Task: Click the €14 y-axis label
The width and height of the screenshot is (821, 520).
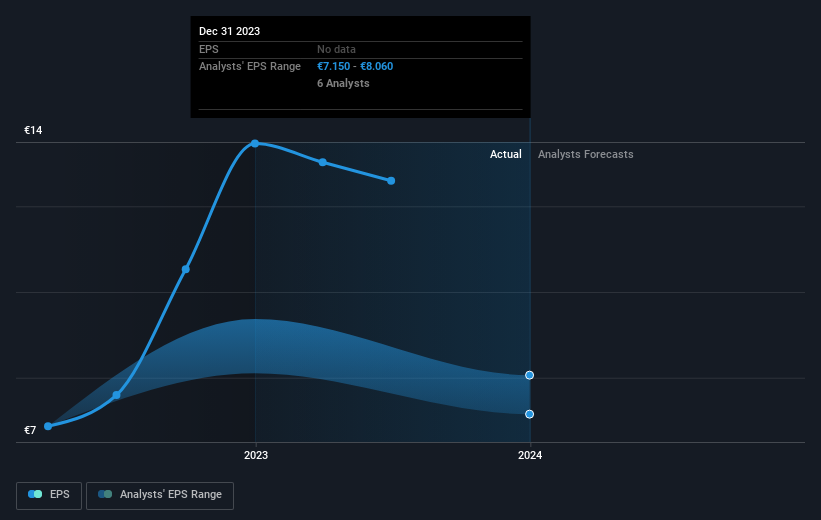Action: 33,130
